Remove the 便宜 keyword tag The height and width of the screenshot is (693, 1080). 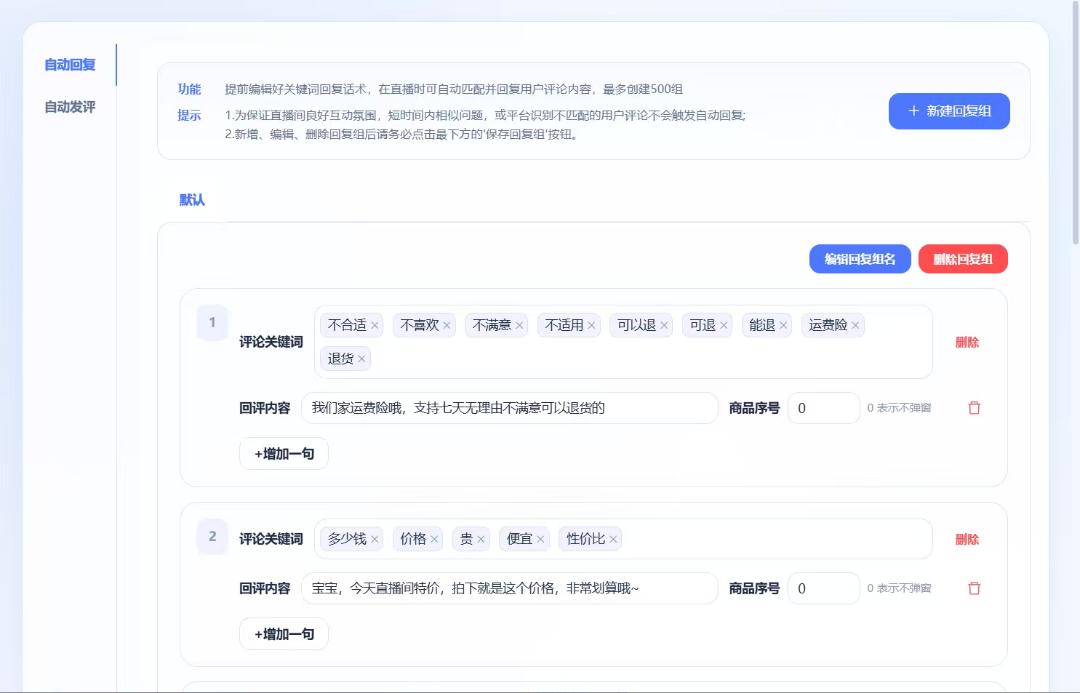coord(541,539)
